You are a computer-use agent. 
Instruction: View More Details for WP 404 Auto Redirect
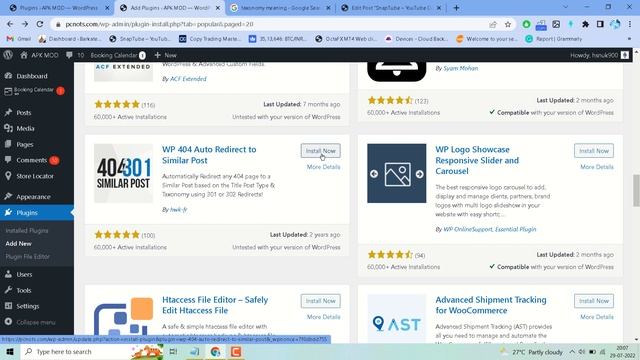click(x=323, y=167)
